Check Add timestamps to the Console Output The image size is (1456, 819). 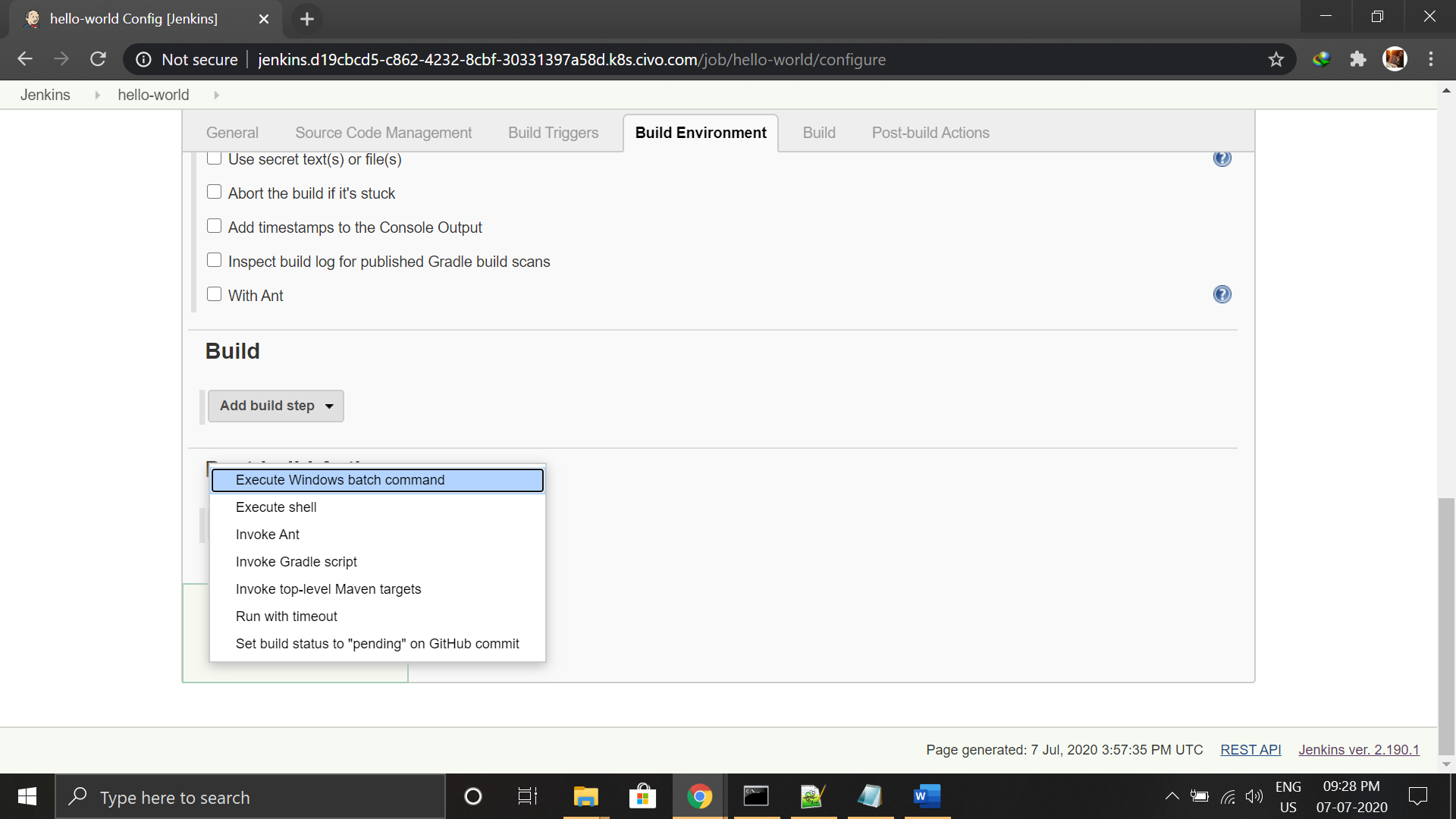coord(214,226)
